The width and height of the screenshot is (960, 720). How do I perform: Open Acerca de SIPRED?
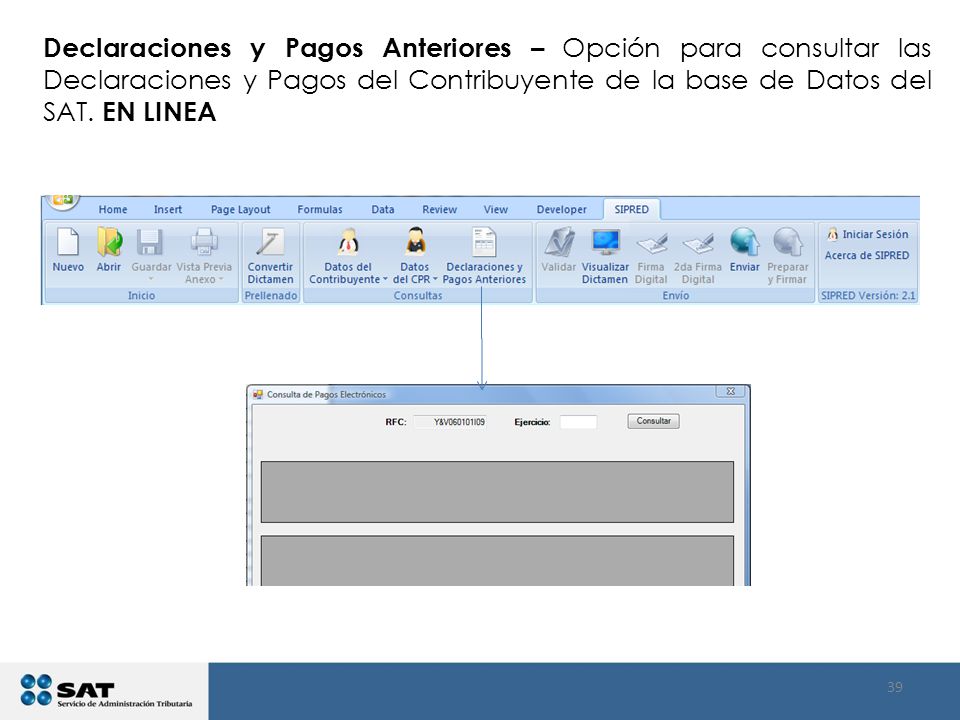pos(867,255)
